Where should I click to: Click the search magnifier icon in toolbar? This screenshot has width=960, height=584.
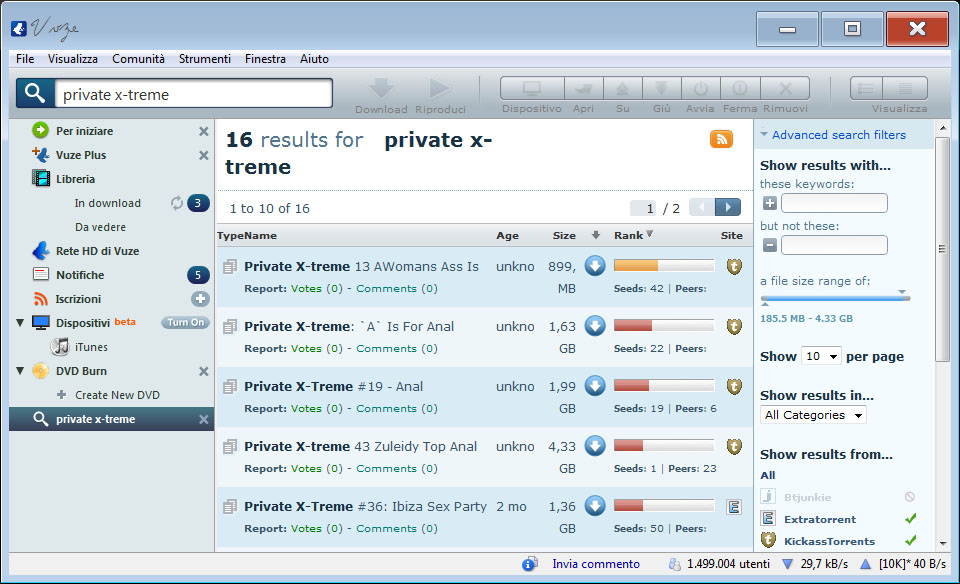(x=35, y=94)
